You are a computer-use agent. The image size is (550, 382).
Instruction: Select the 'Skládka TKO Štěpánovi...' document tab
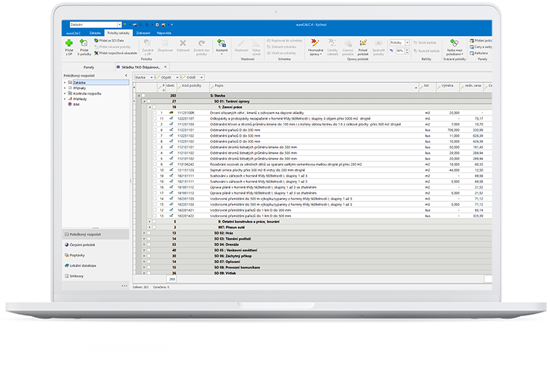click(141, 67)
